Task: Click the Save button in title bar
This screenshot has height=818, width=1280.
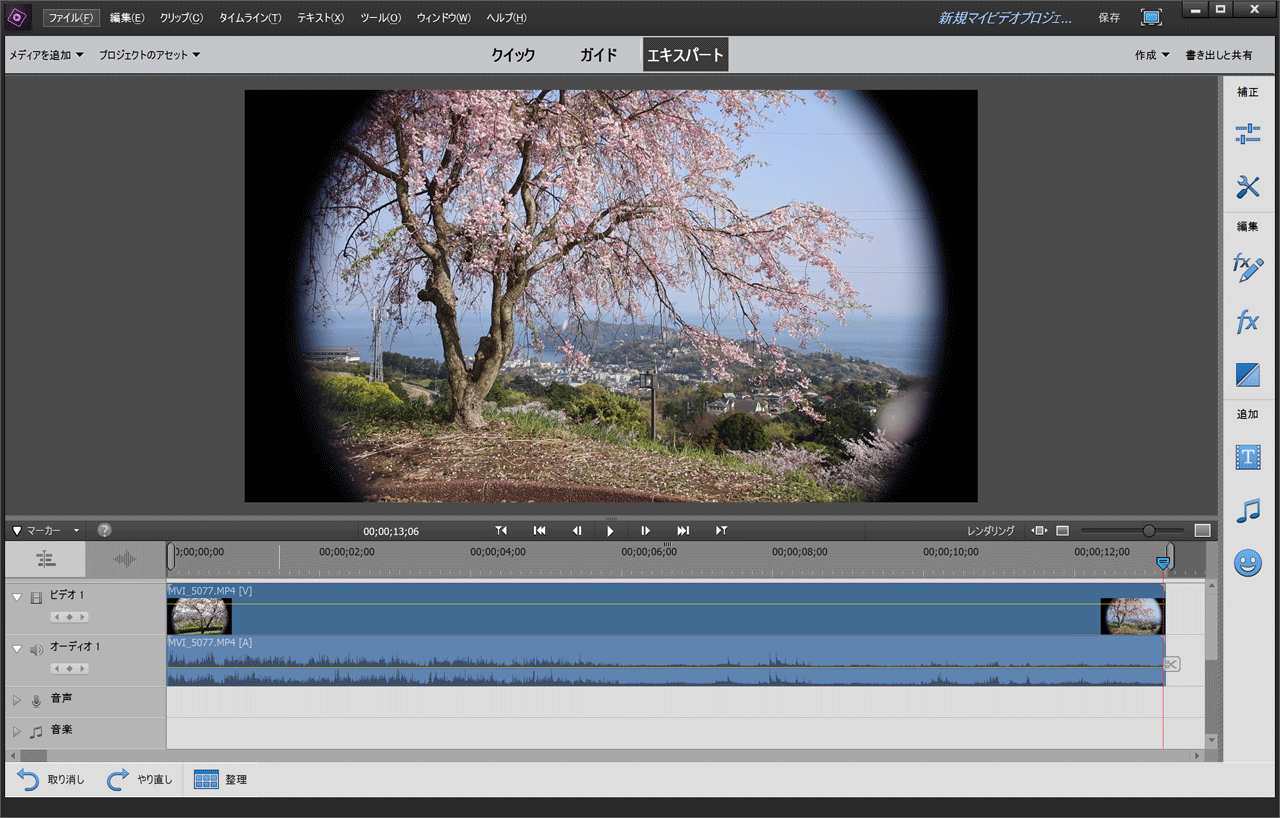Action: coord(1109,18)
